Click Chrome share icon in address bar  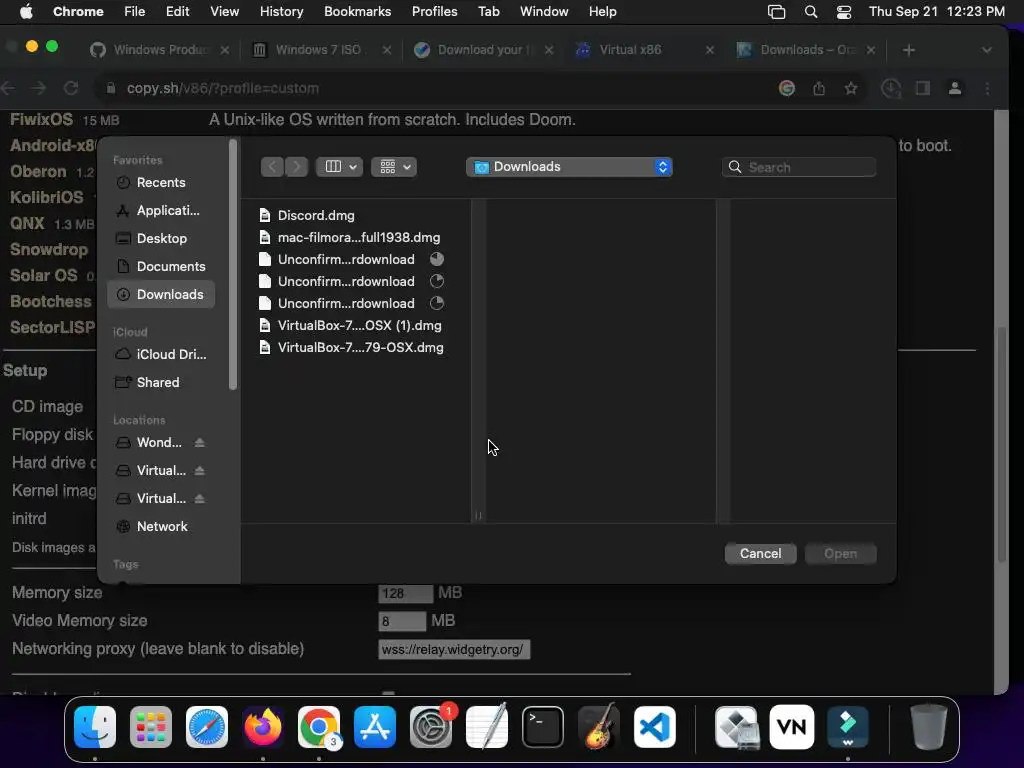pyautogui.click(x=819, y=88)
